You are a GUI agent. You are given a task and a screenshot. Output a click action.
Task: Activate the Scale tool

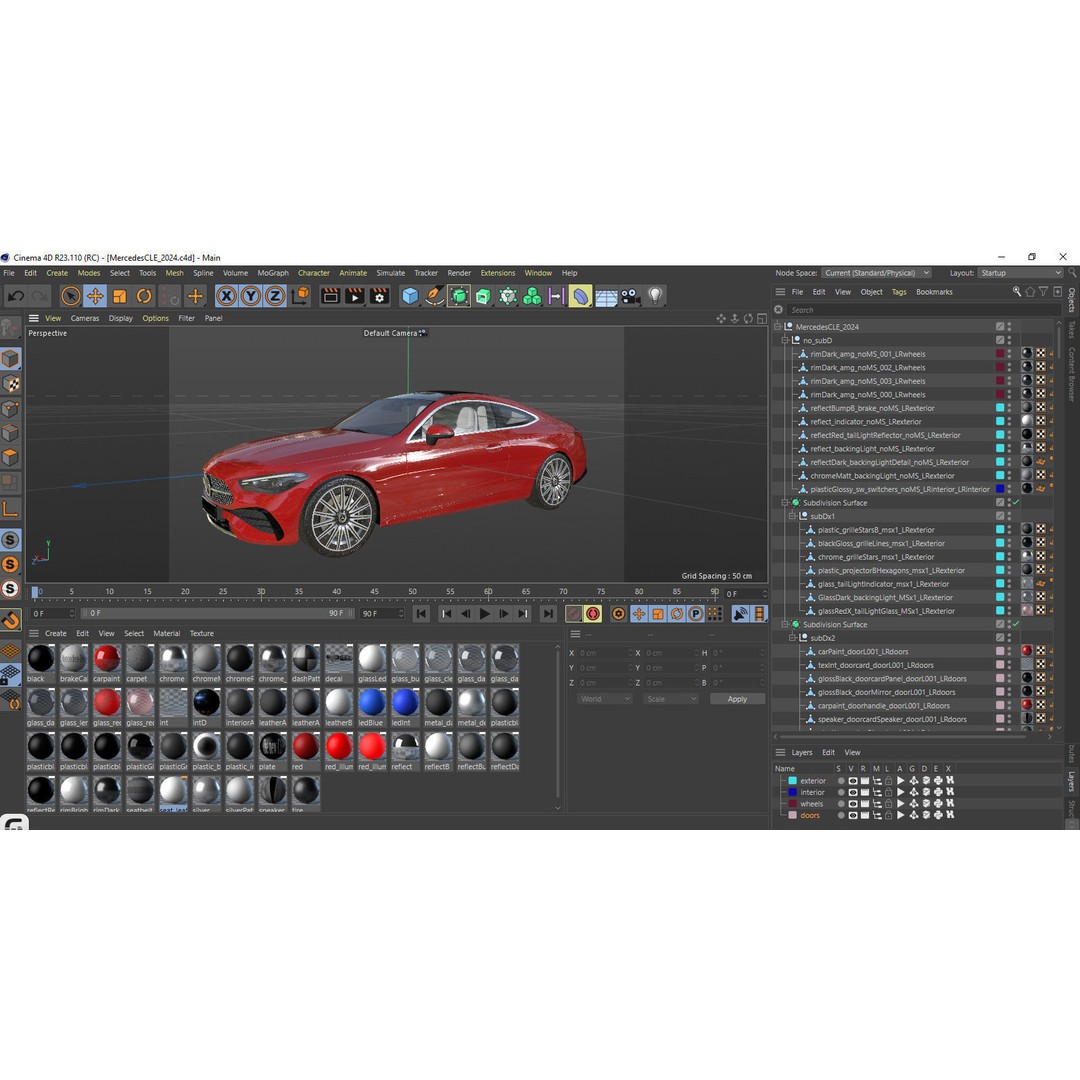[x=119, y=296]
